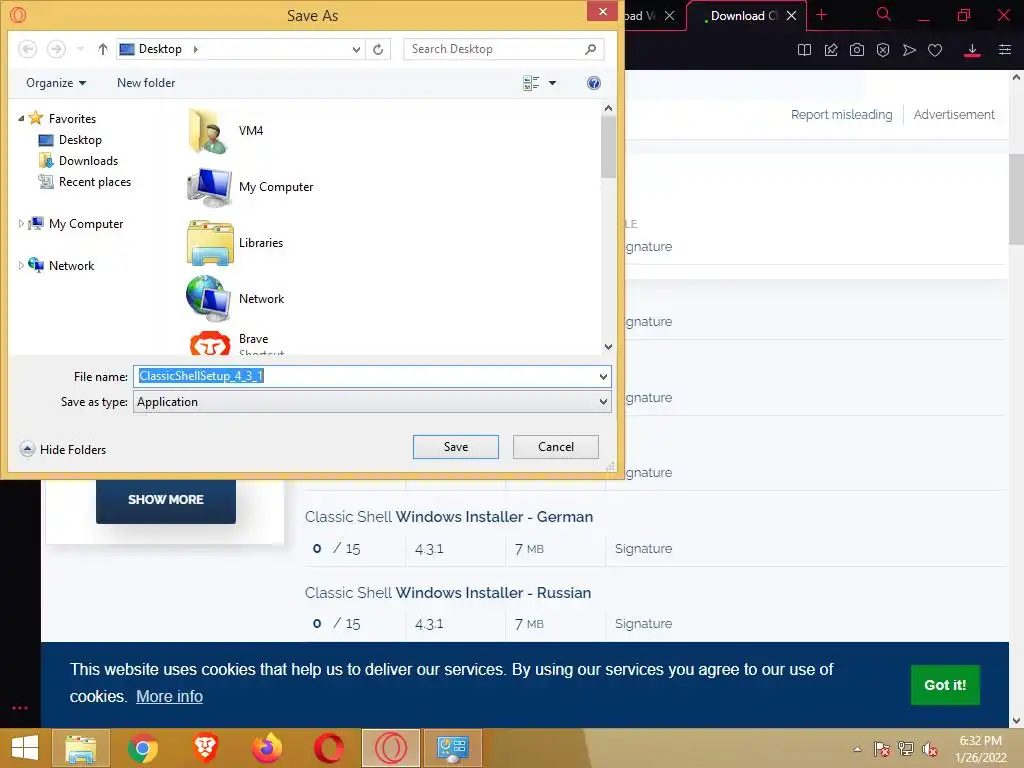The width and height of the screenshot is (1024, 768).
Task: Open a new Opera tab with plus
Action: tap(822, 15)
